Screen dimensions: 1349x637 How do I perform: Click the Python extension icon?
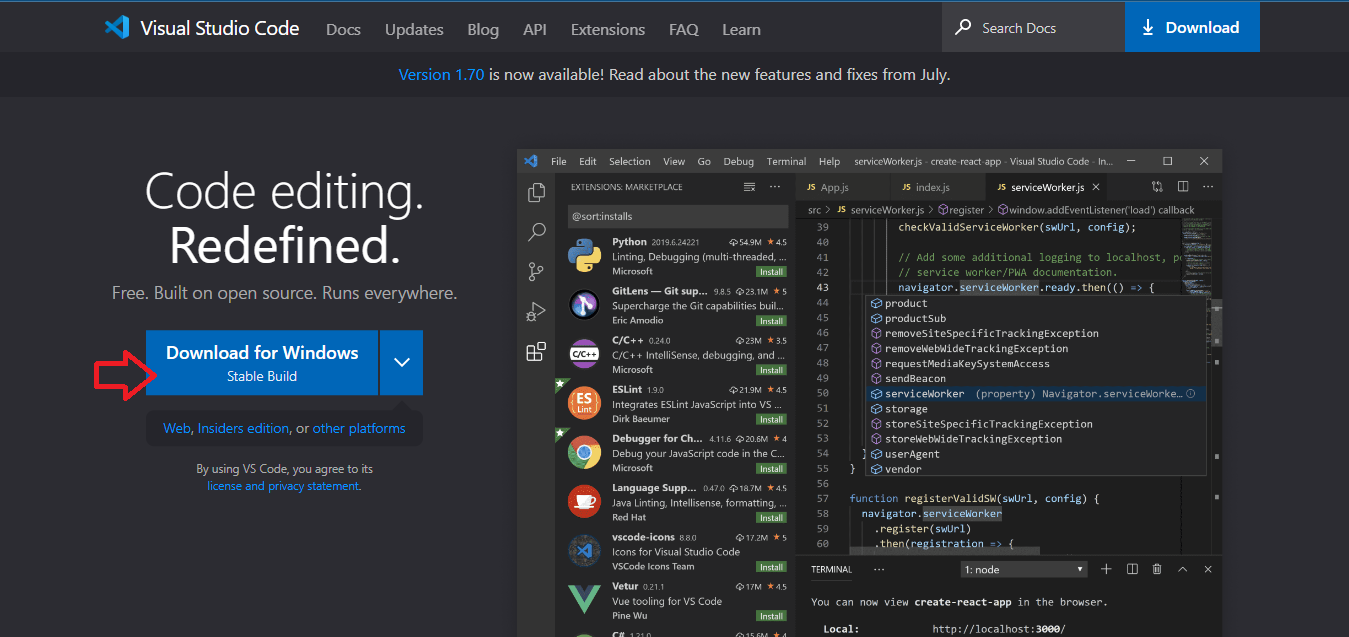pos(584,256)
